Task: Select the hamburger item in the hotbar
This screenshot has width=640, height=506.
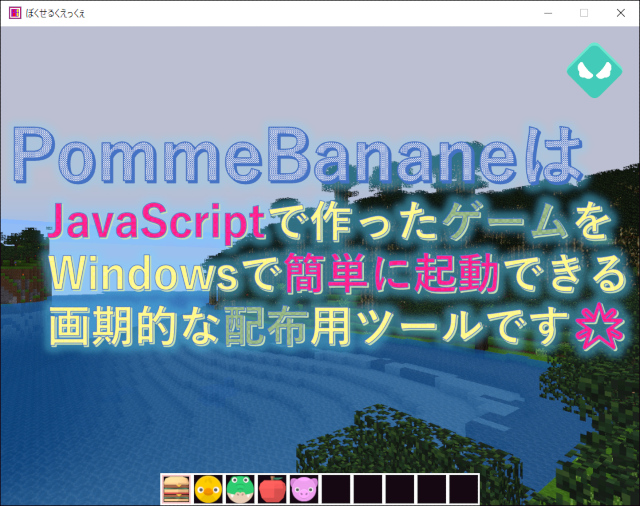Action: pyautogui.click(x=176, y=489)
